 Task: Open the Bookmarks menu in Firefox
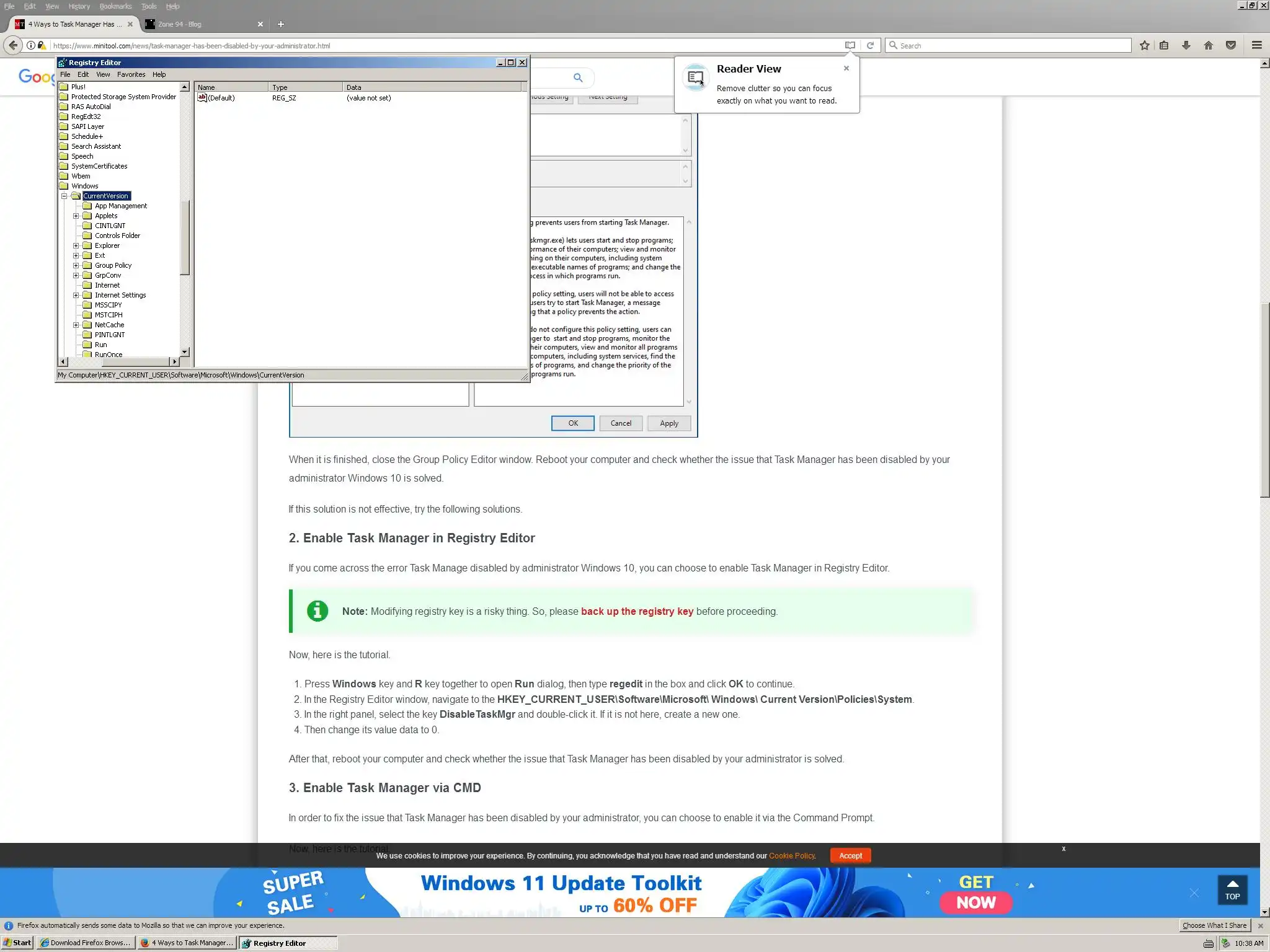(x=115, y=6)
